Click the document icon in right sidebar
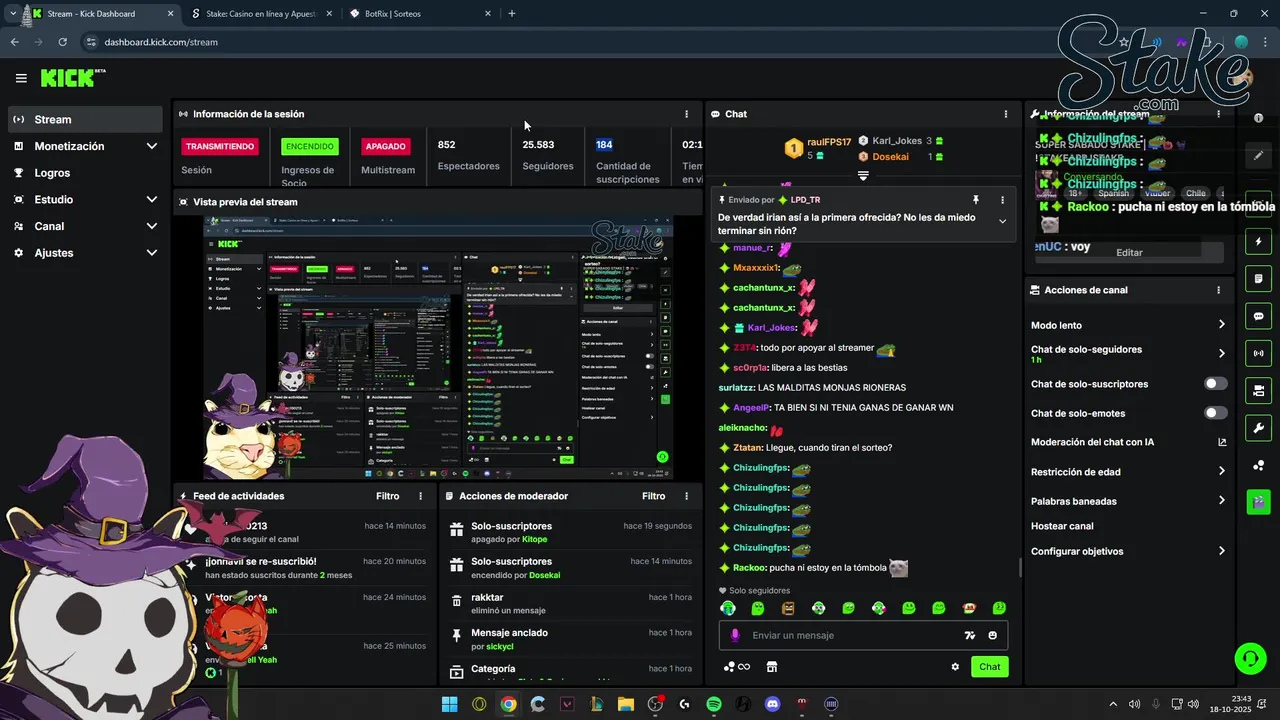 tap(1258, 278)
